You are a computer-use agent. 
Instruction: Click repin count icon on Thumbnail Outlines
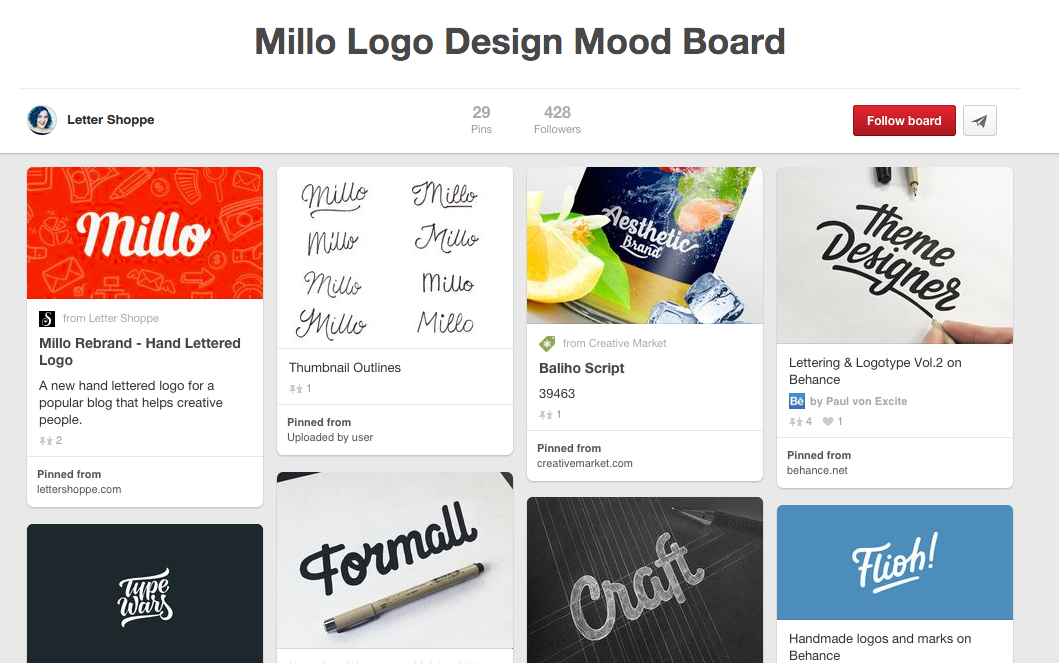pos(296,389)
